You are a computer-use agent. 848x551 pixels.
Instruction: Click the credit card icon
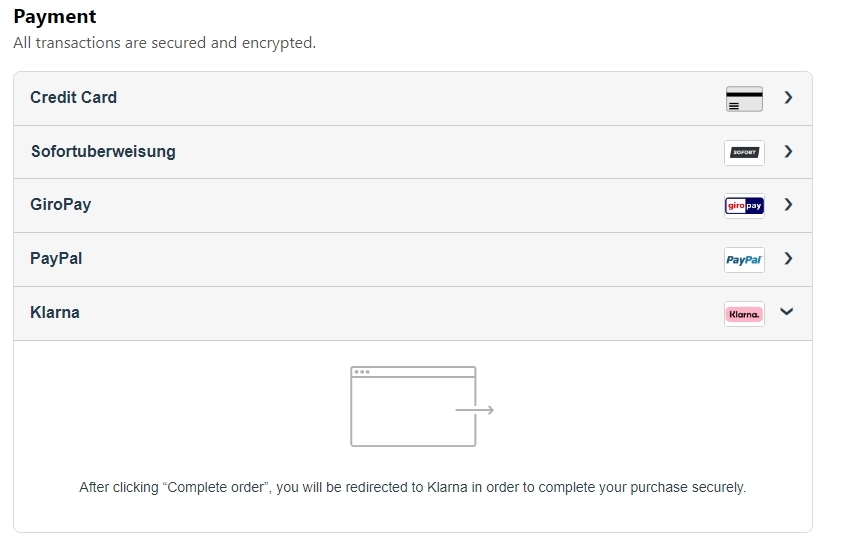[744, 99]
